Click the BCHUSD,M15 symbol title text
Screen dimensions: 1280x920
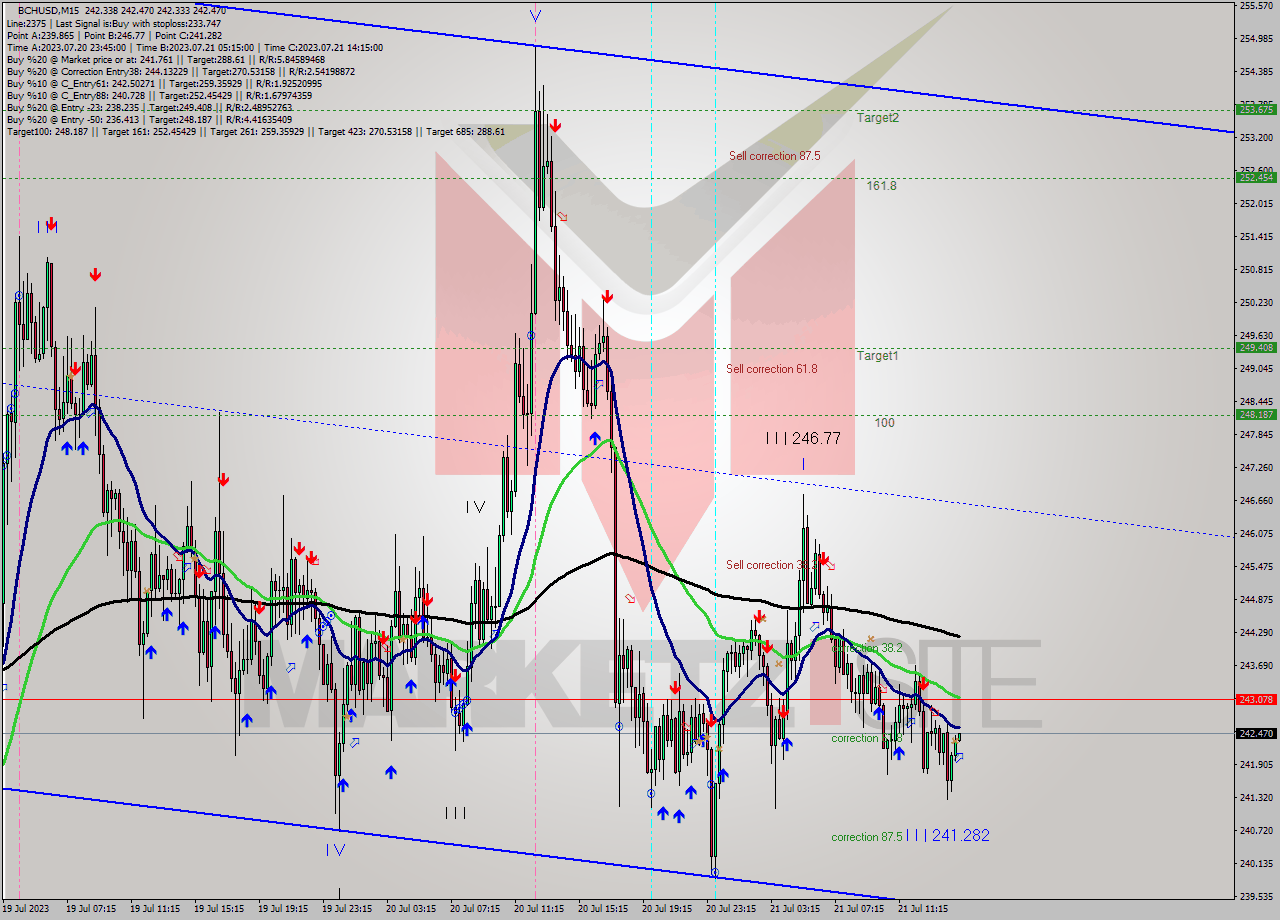[46, 11]
